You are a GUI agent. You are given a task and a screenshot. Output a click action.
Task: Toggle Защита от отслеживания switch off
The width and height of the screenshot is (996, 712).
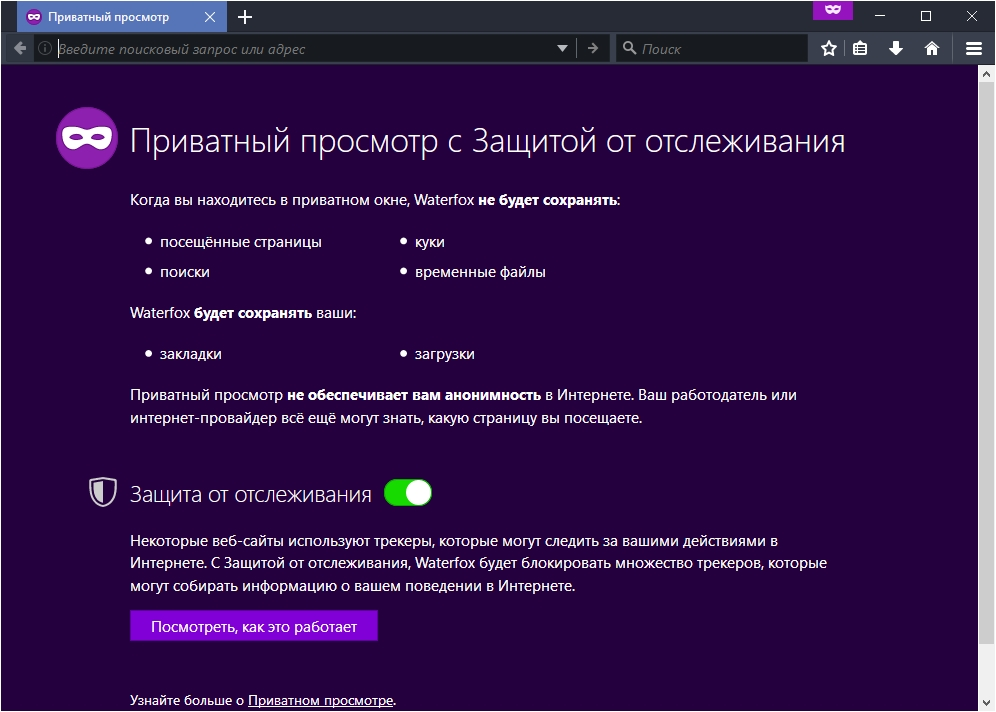[x=408, y=493]
